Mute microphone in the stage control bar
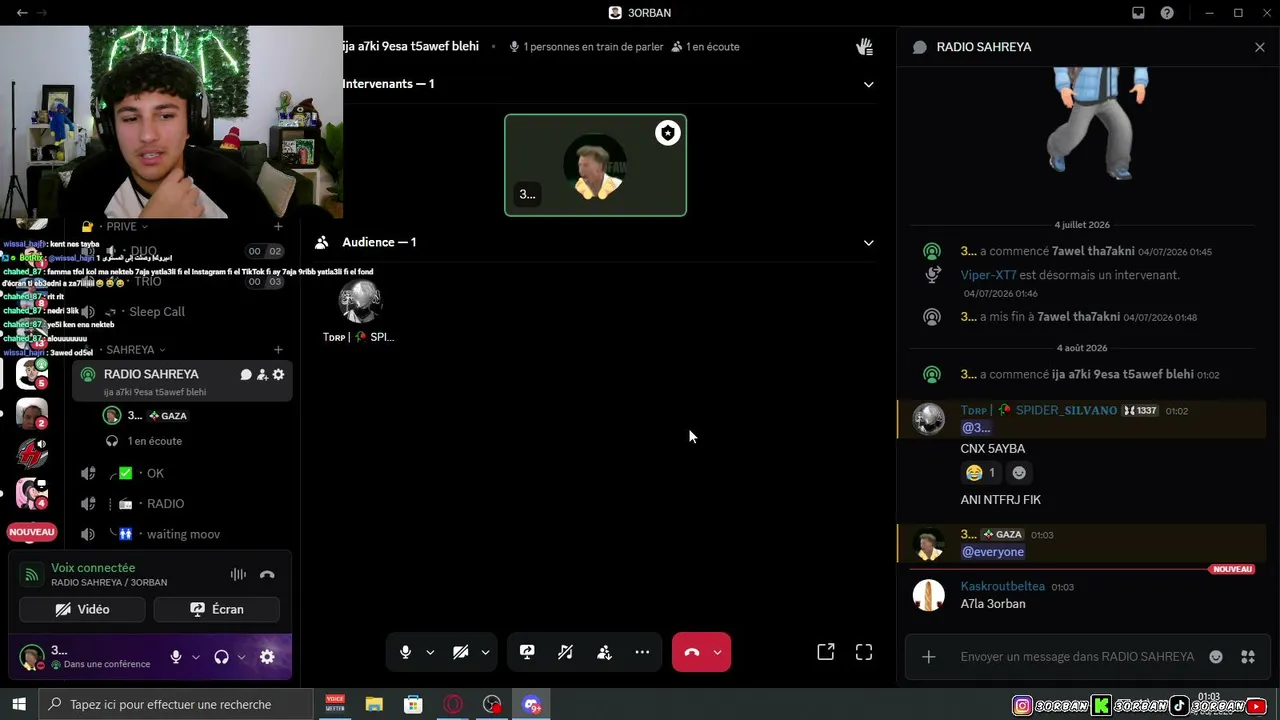This screenshot has height=720, width=1280. click(405, 652)
